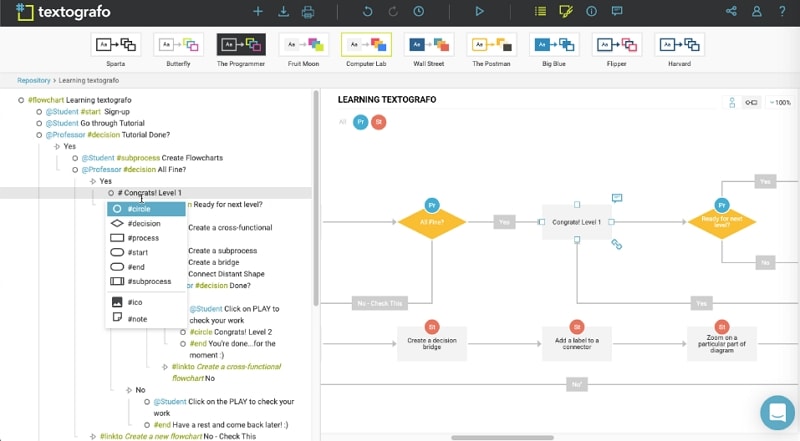Select Add a label to a connector shape
Image resolution: width=800 pixels, height=441 pixels.
point(577,344)
